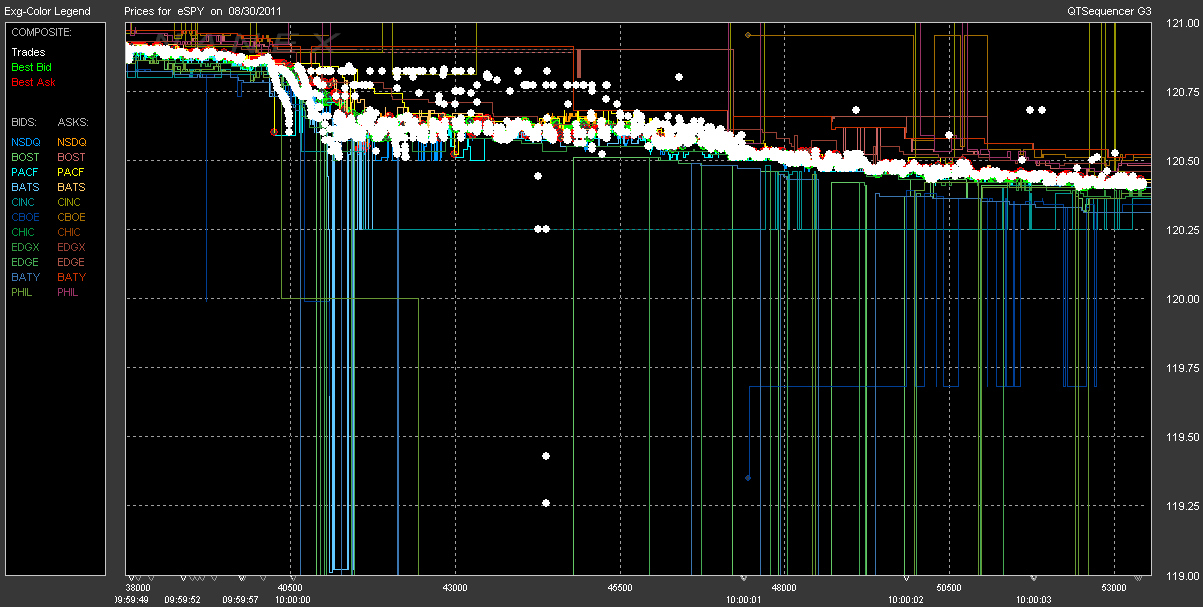The width and height of the screenshot is (1203, 607).
Task: Click the 120.25 price axis label
Action: (x=1182, y=230)
